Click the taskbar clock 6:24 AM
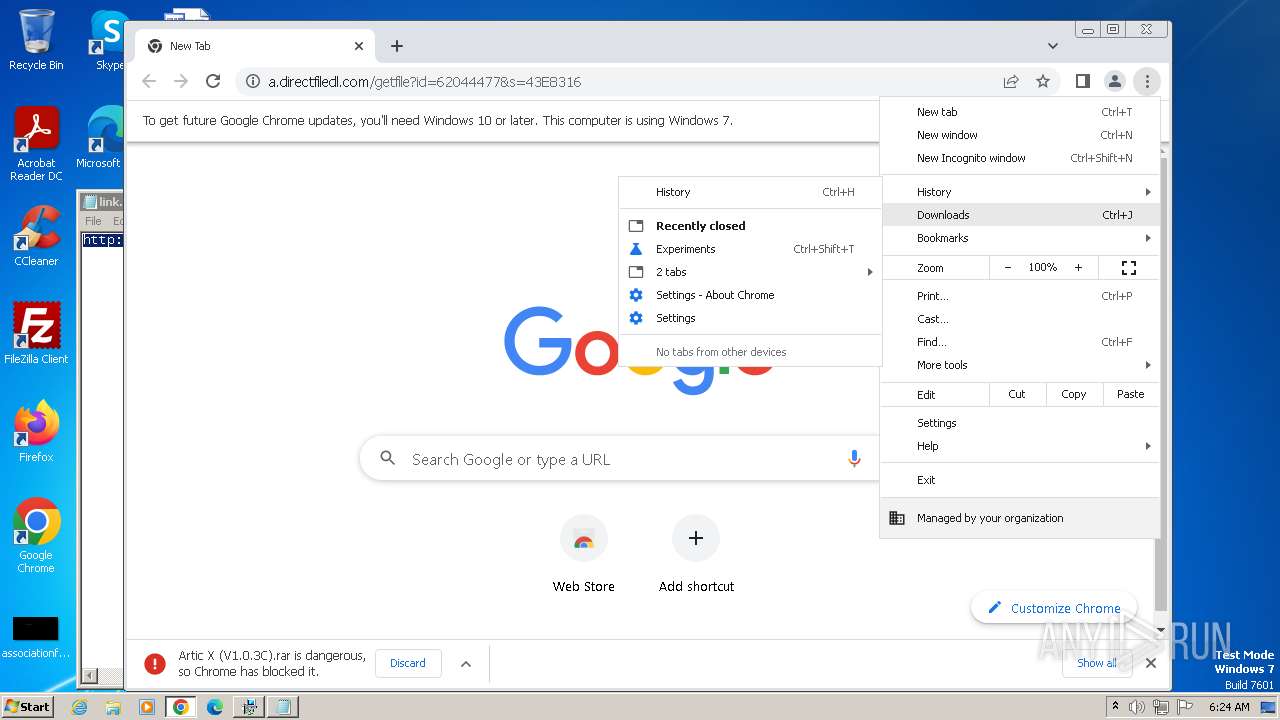The width and height of the screenshot is (1280, 720). [x=1228, y=707]
